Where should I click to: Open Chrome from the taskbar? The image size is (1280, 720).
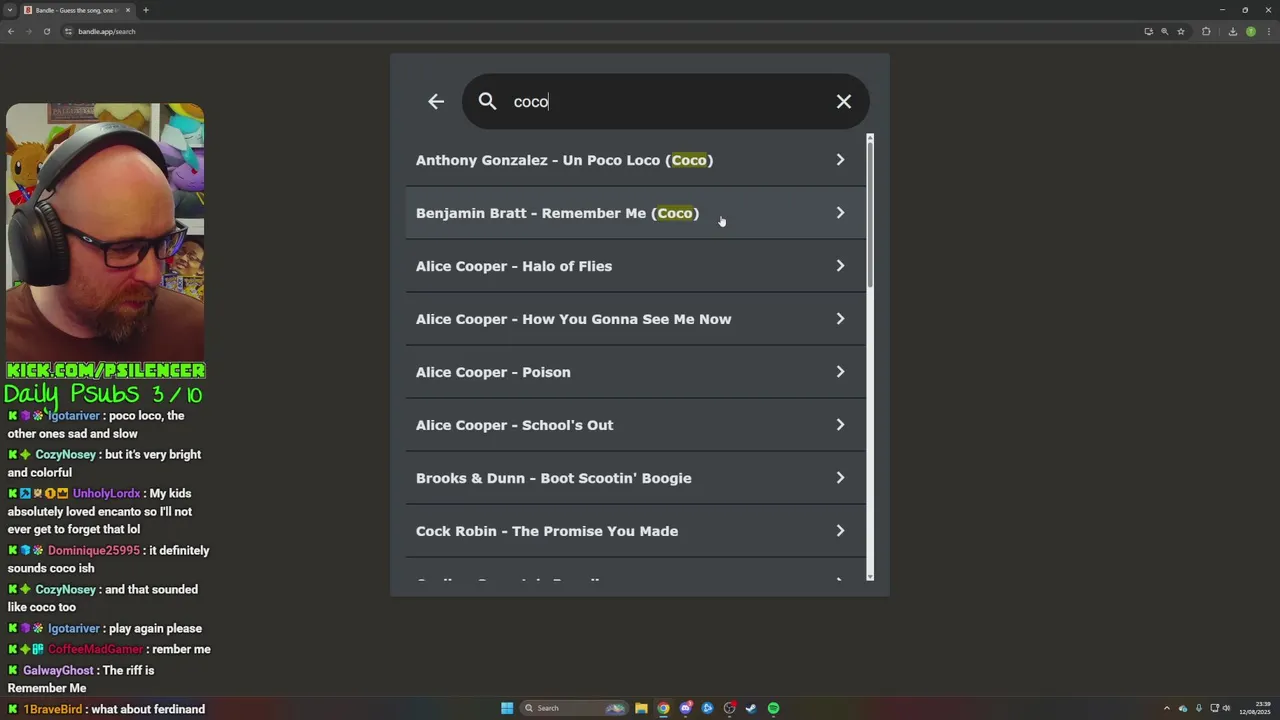(663, 708)
